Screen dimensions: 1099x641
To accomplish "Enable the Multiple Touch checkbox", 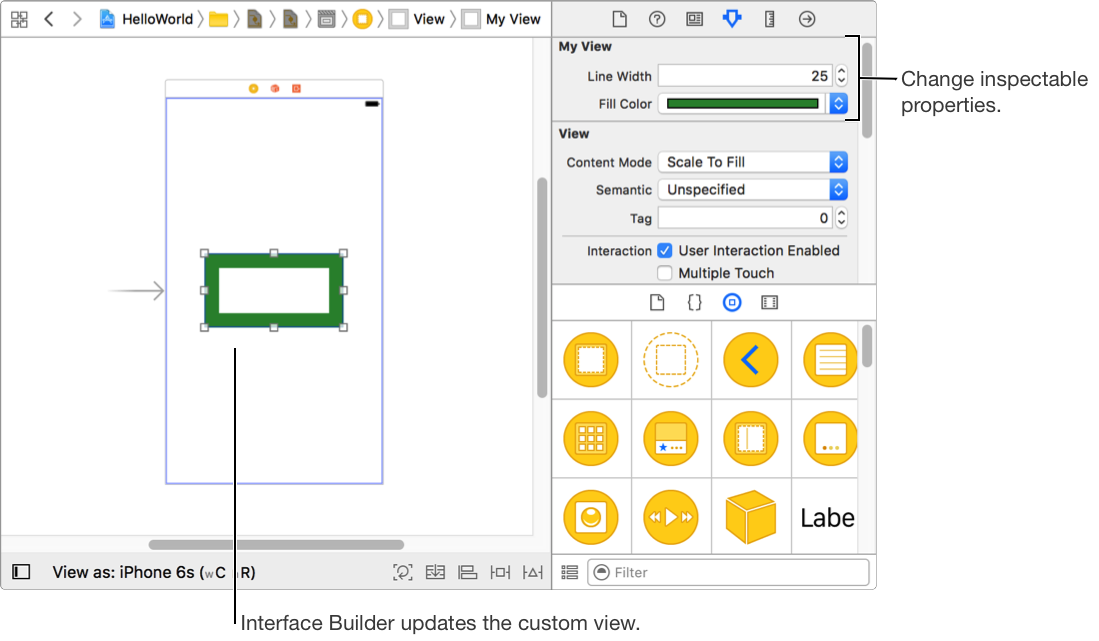I will 665,273.
